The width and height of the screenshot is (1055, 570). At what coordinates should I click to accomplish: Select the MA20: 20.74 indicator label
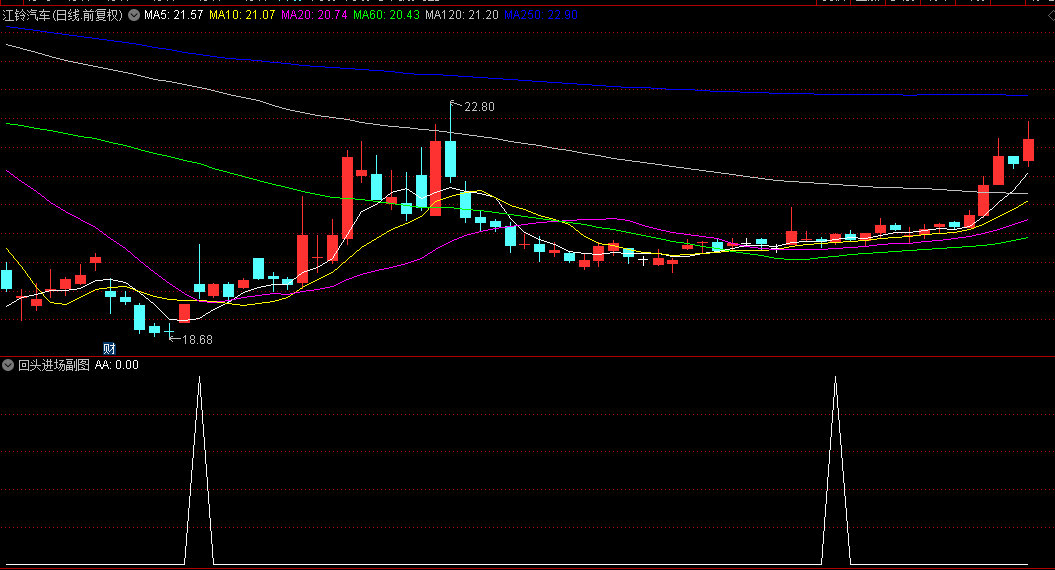314,15
